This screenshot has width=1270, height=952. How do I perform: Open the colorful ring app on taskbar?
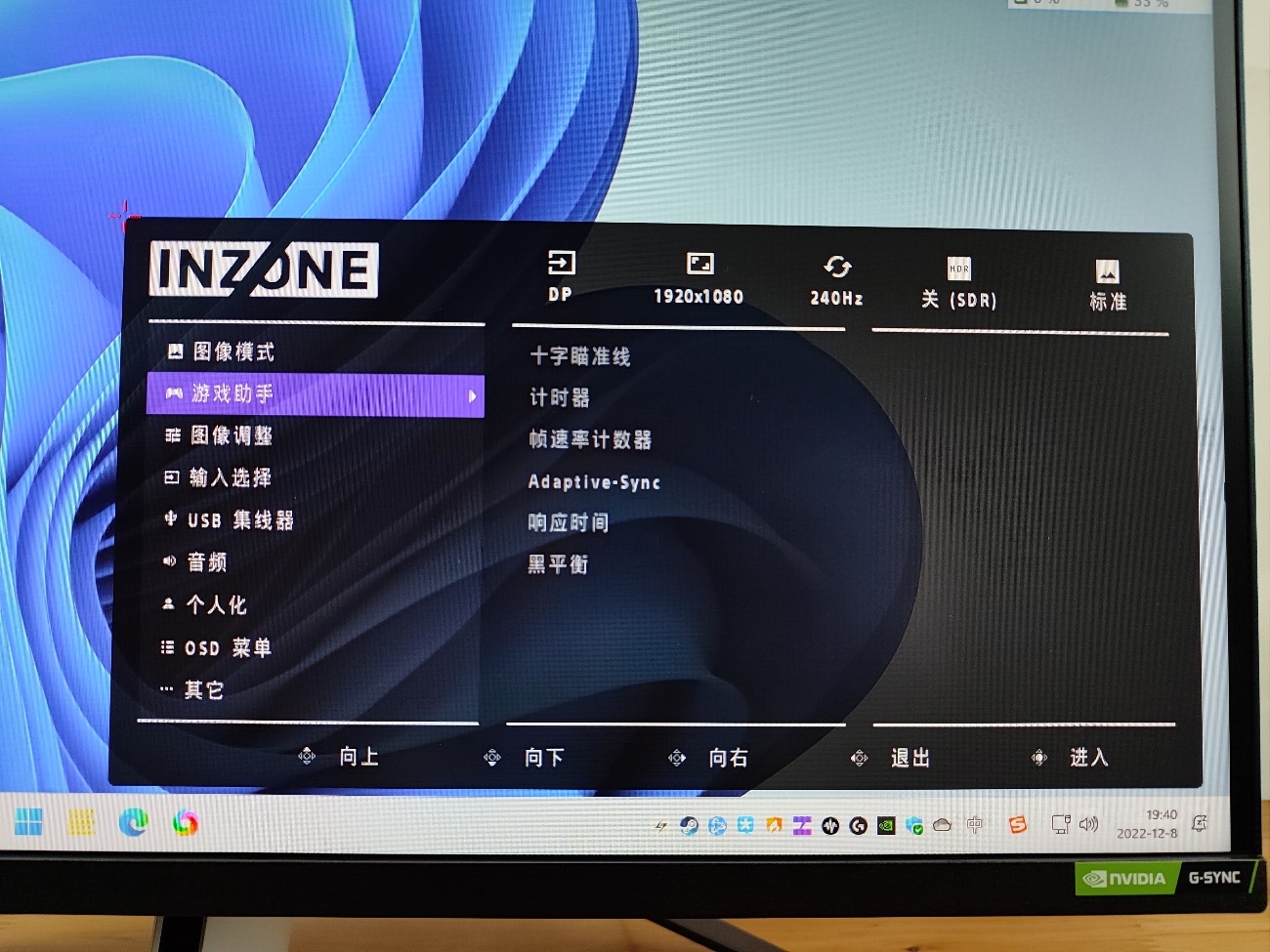tap(186, 823)
